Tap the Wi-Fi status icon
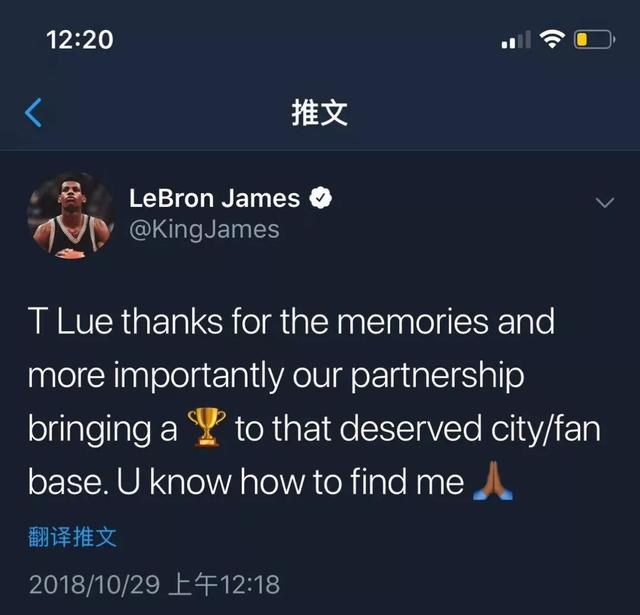Image resolution: width=640 pixels, height=615 pixels. 552,40
